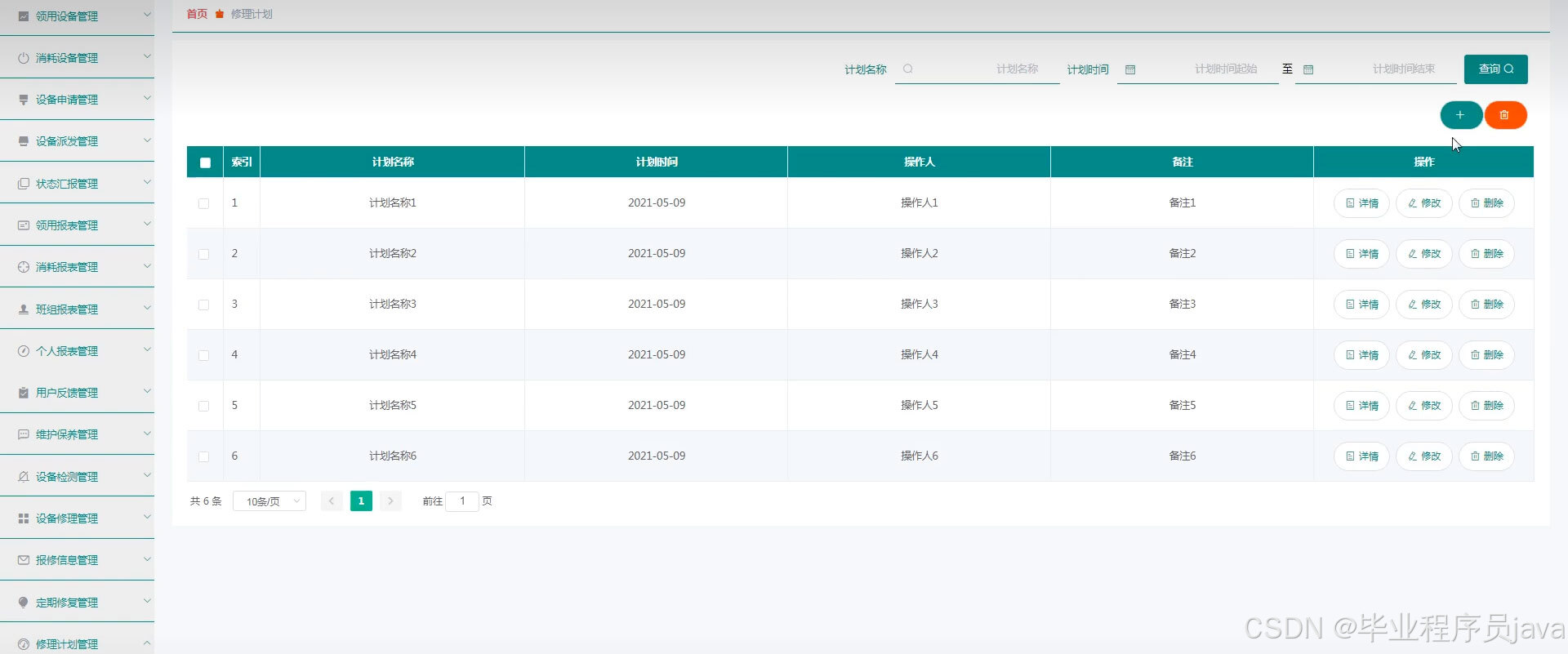Viewport: 1568px width, 654px height.
Task: Click 详情 button for 计划名称4
Action: pos(1361,355)
